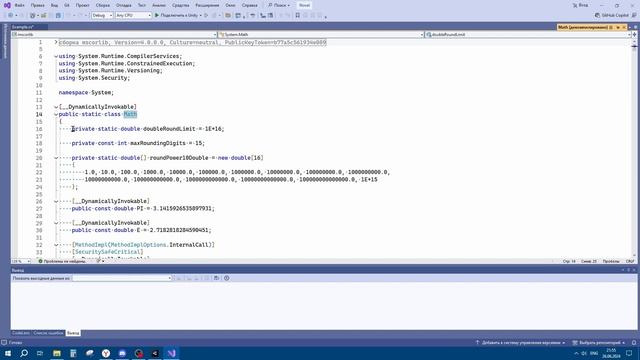
Task: Click the save all toolbar icon
Action: [x=58, y=15]
